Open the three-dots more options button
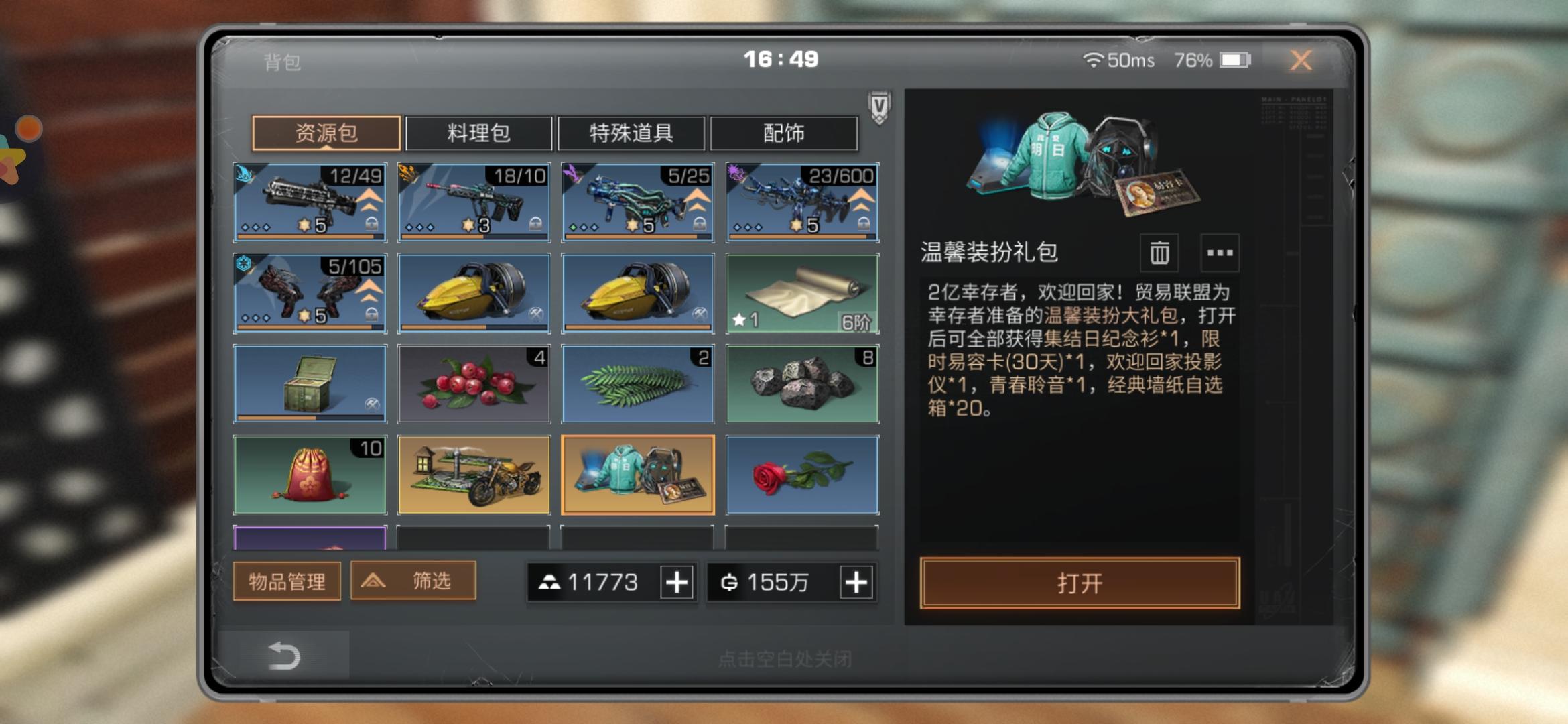The width and height of the screenshot is (1568, 724). pyautogui.click(x=1220, y=253)
